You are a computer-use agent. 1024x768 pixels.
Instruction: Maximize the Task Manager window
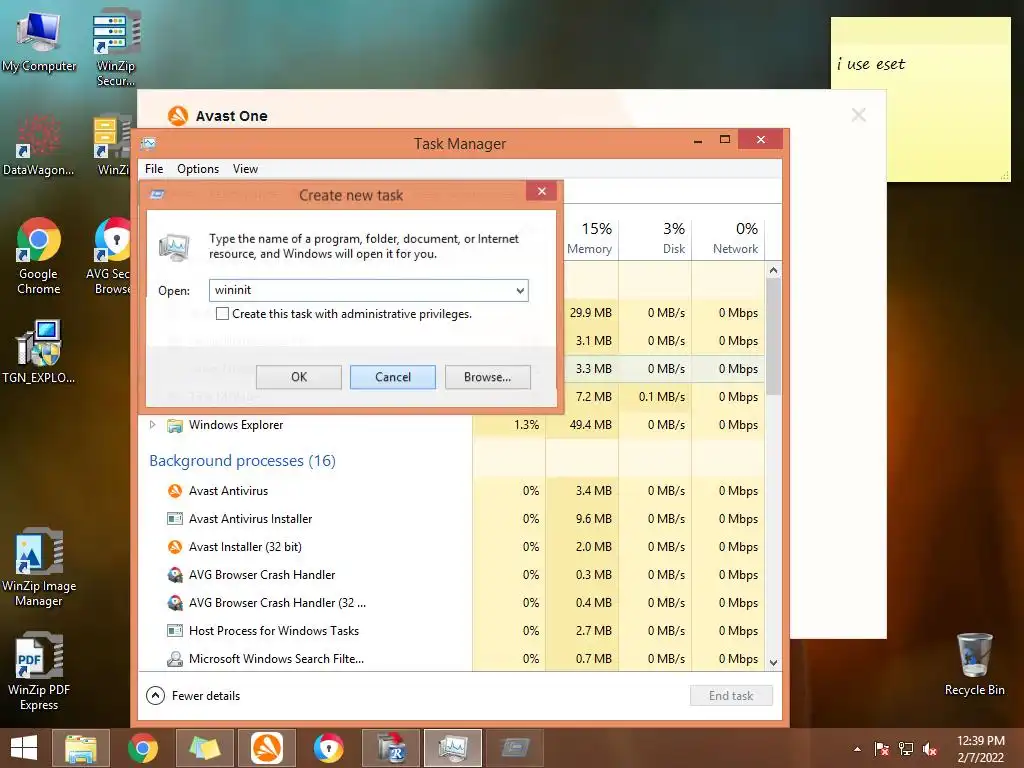point(724,140)
